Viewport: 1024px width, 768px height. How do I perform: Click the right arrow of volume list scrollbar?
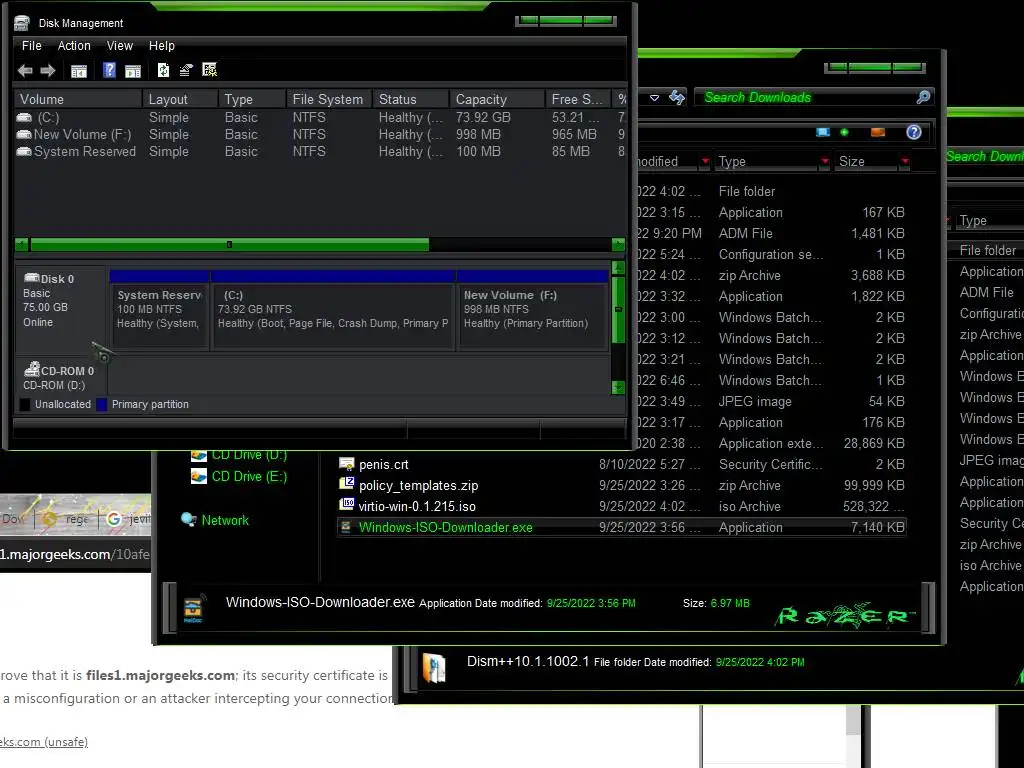tap(618, 245)
